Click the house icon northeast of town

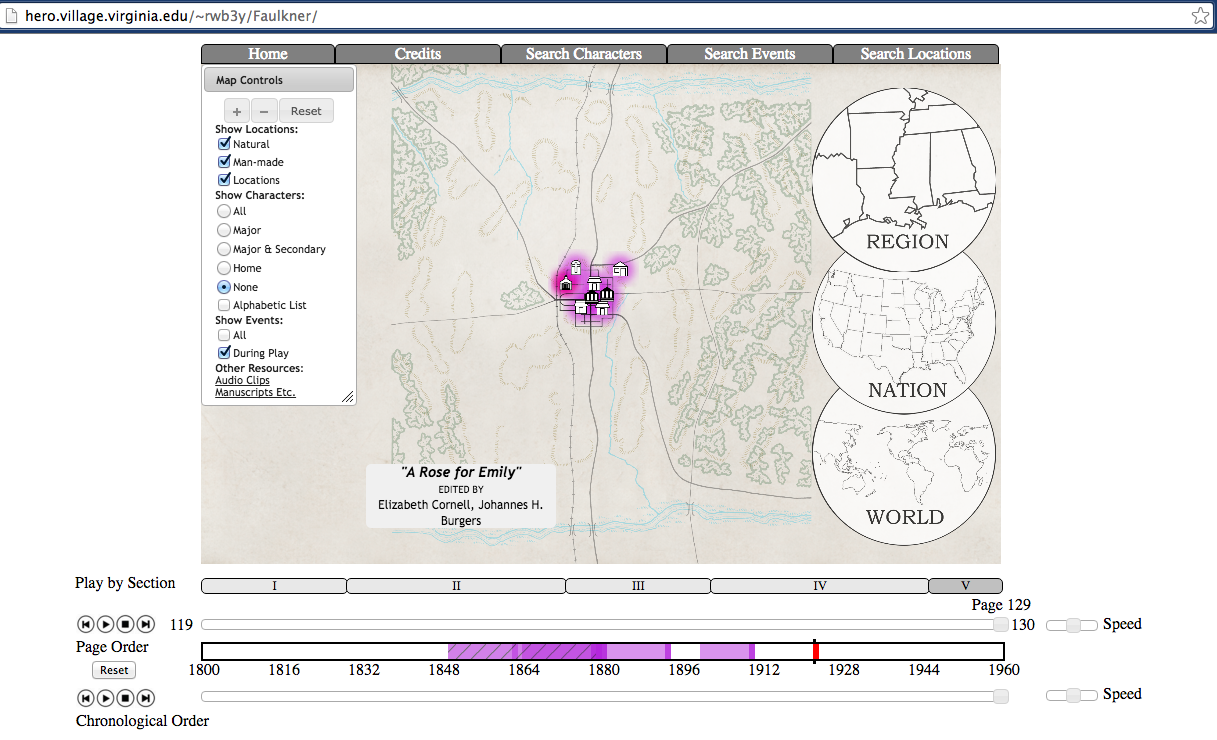point(621,268)
